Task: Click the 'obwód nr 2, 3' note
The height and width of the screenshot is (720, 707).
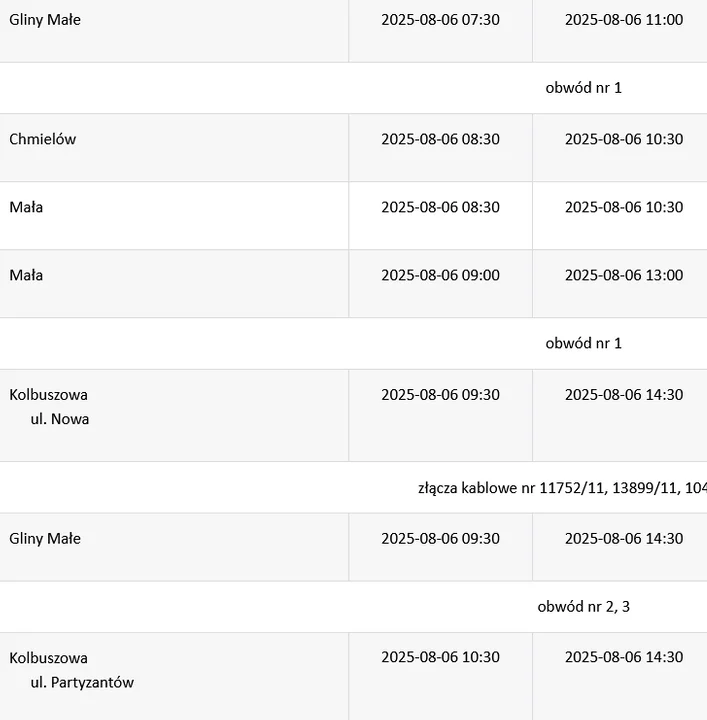Action: pyautogui.click(x=584, y=607)
